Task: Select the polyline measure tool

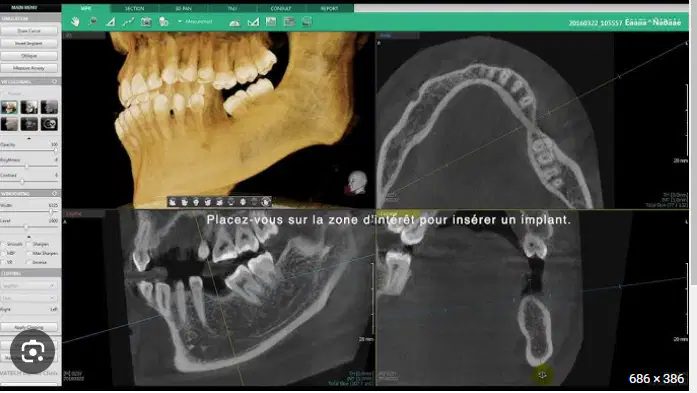Action: tap(128, 22)
